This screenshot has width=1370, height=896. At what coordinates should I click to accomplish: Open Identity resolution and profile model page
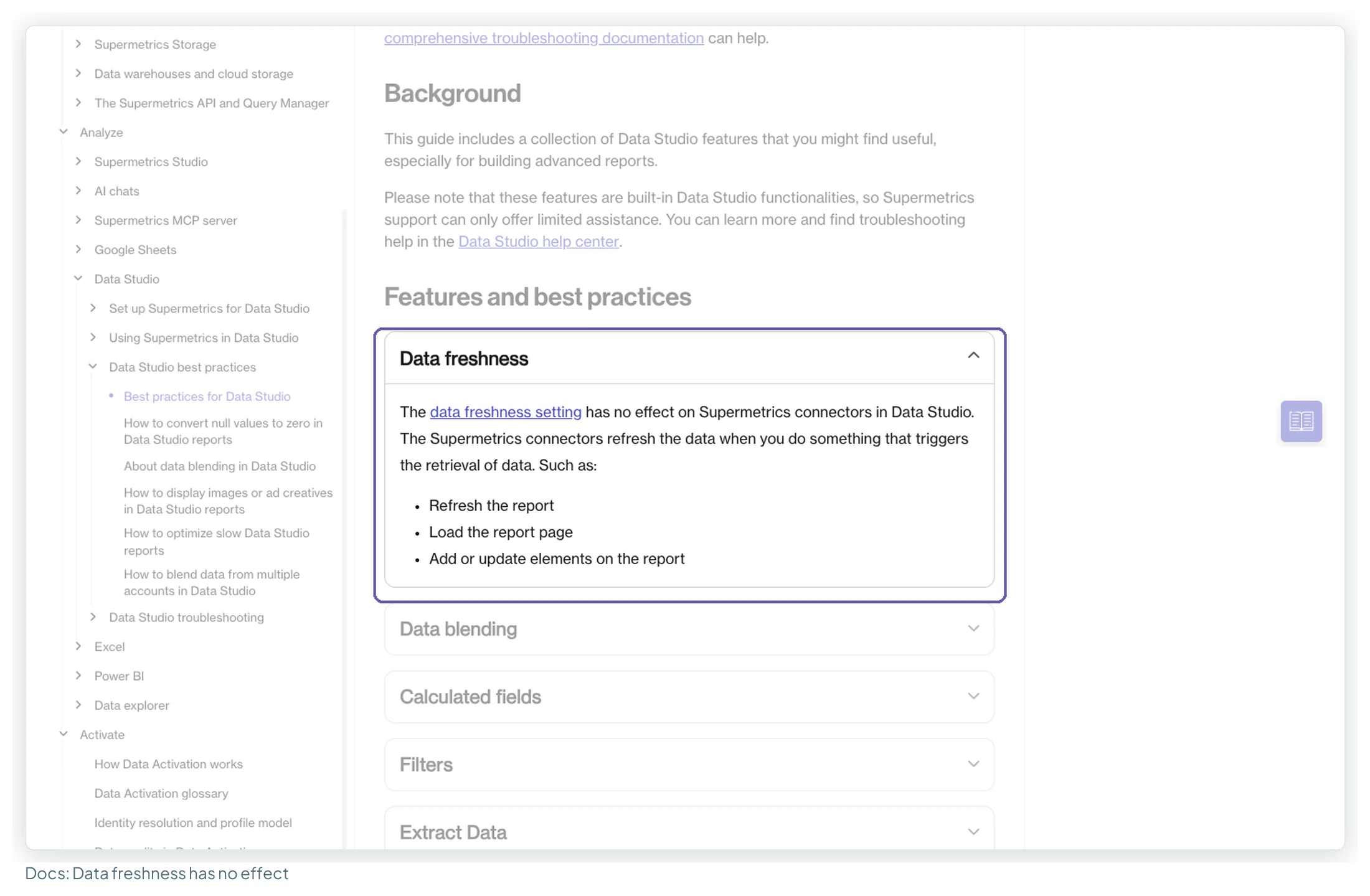[192, 822]
